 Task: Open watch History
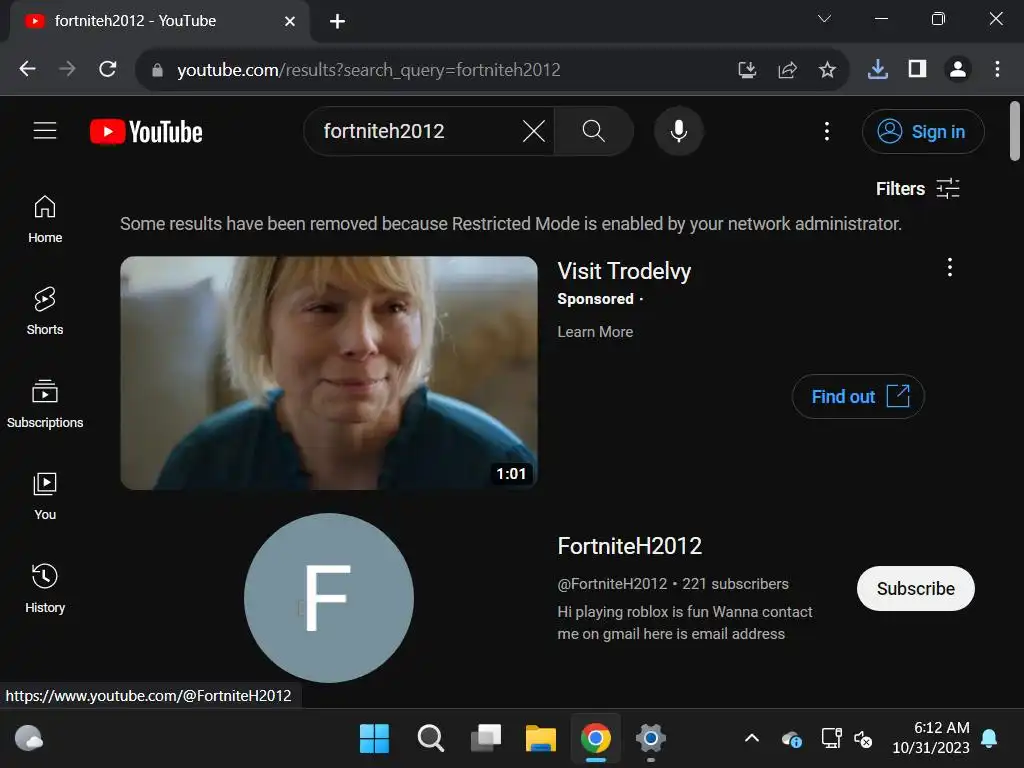coord(45,588)
